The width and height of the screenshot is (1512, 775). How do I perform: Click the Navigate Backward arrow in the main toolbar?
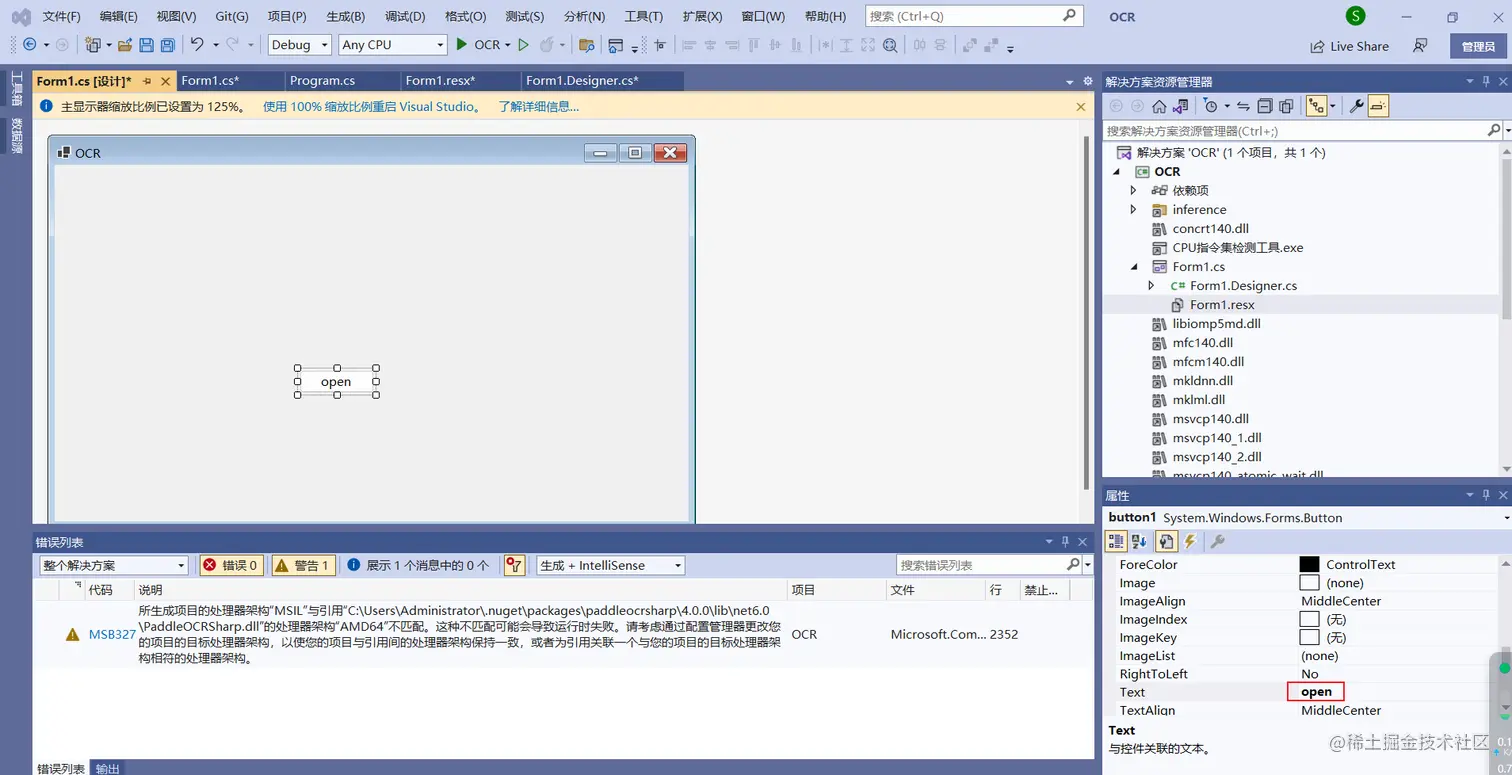(x=29, y=45)
